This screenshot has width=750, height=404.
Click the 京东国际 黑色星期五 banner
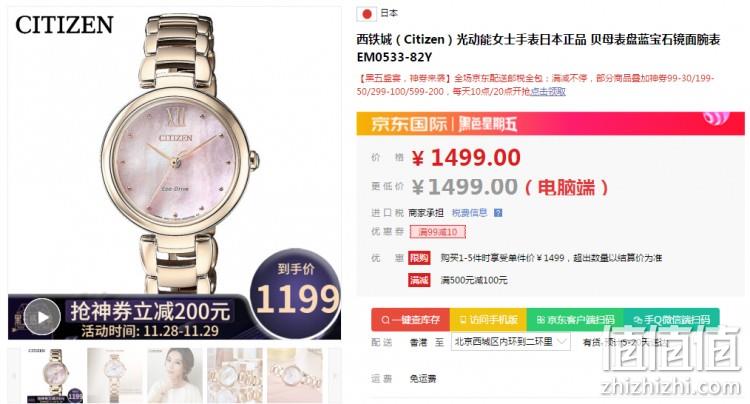tap(550, 124)
